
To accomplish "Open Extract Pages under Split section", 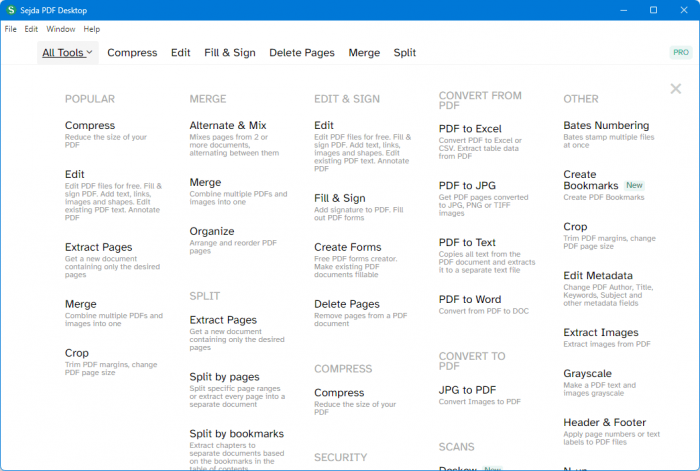I will (223, 320).
